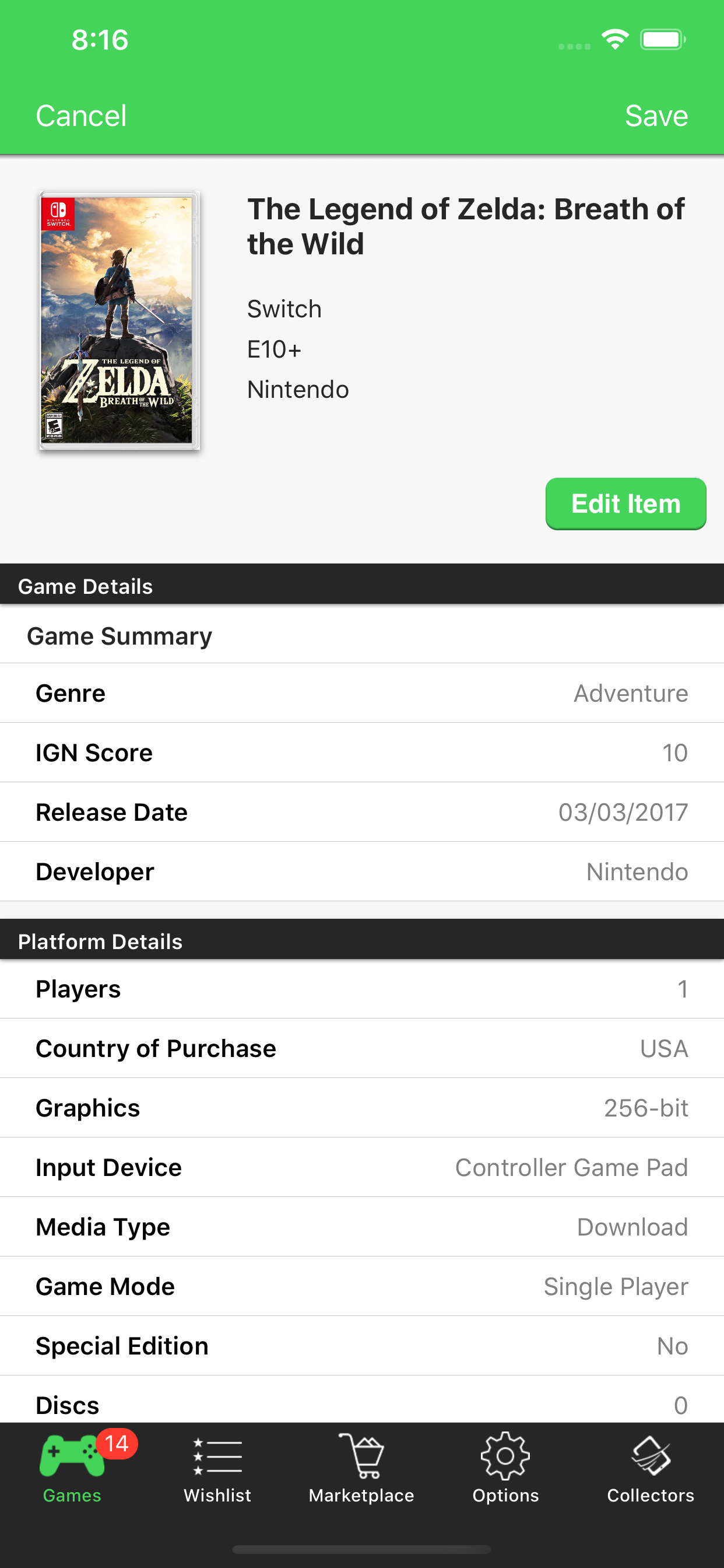724x1568 pixels.
Task: Change the Genre value Adventure
Action: [x=630, y=694]
